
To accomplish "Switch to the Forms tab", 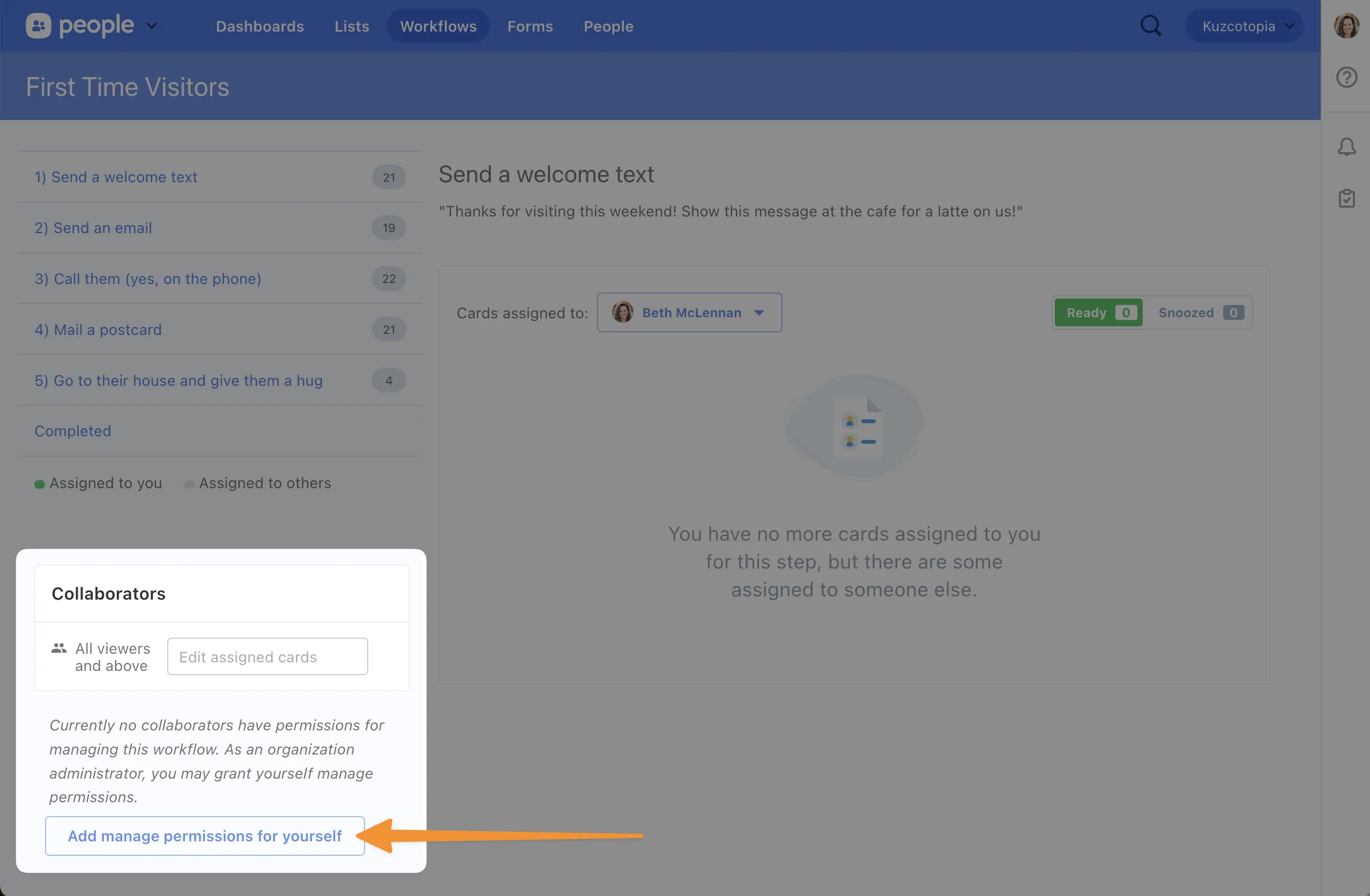I will coord(530,26).
